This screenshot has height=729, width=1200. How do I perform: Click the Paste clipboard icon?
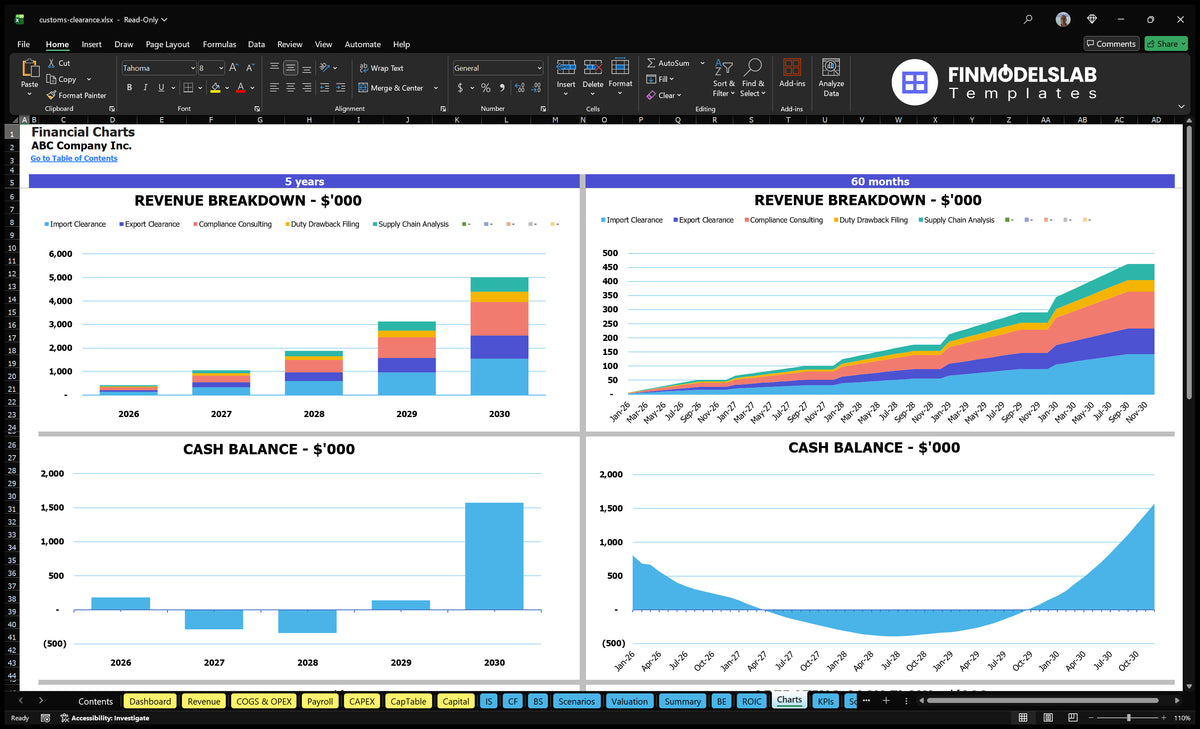point(30,70)
